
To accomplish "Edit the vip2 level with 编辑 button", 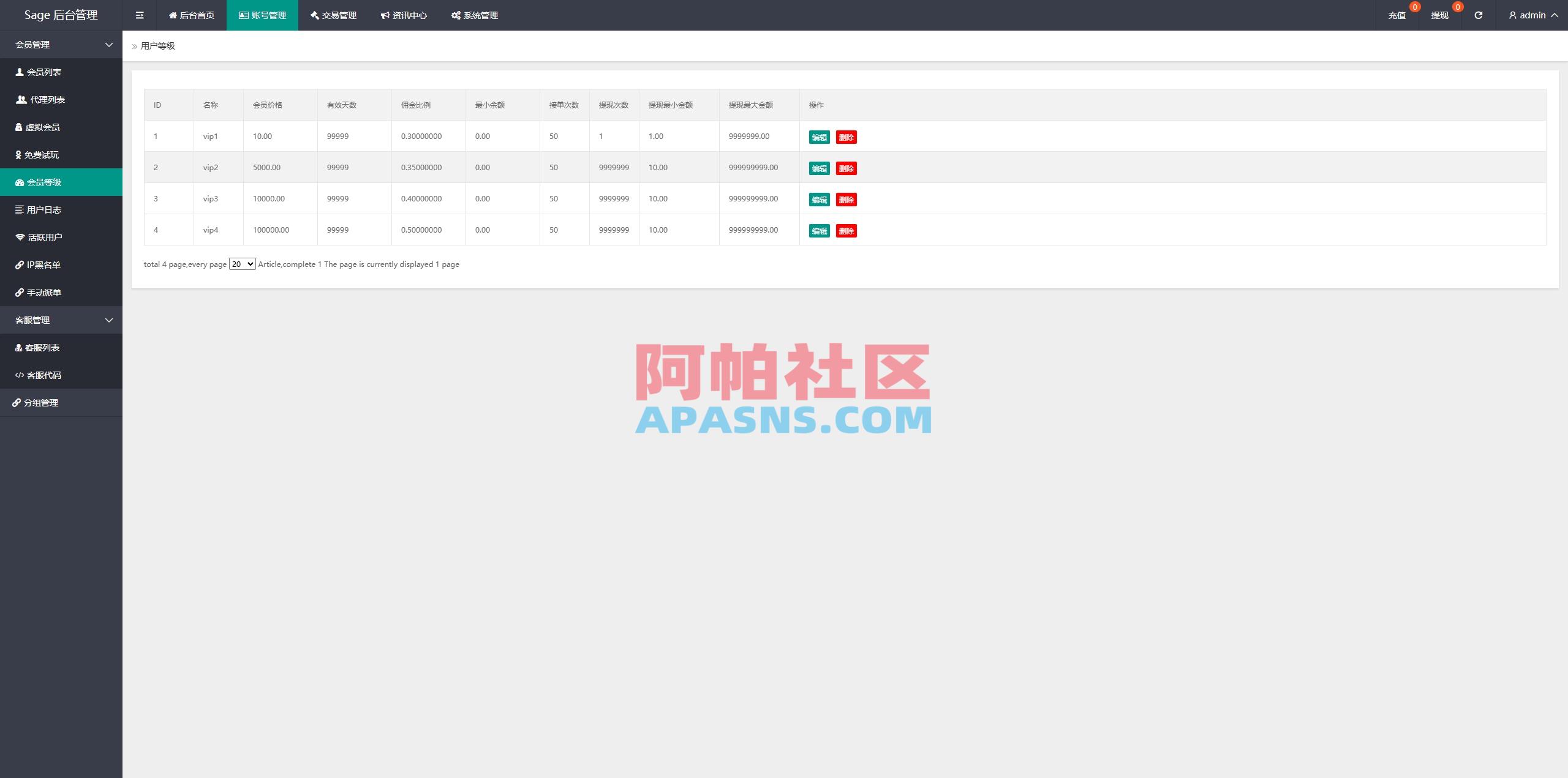I will (819, 168).
